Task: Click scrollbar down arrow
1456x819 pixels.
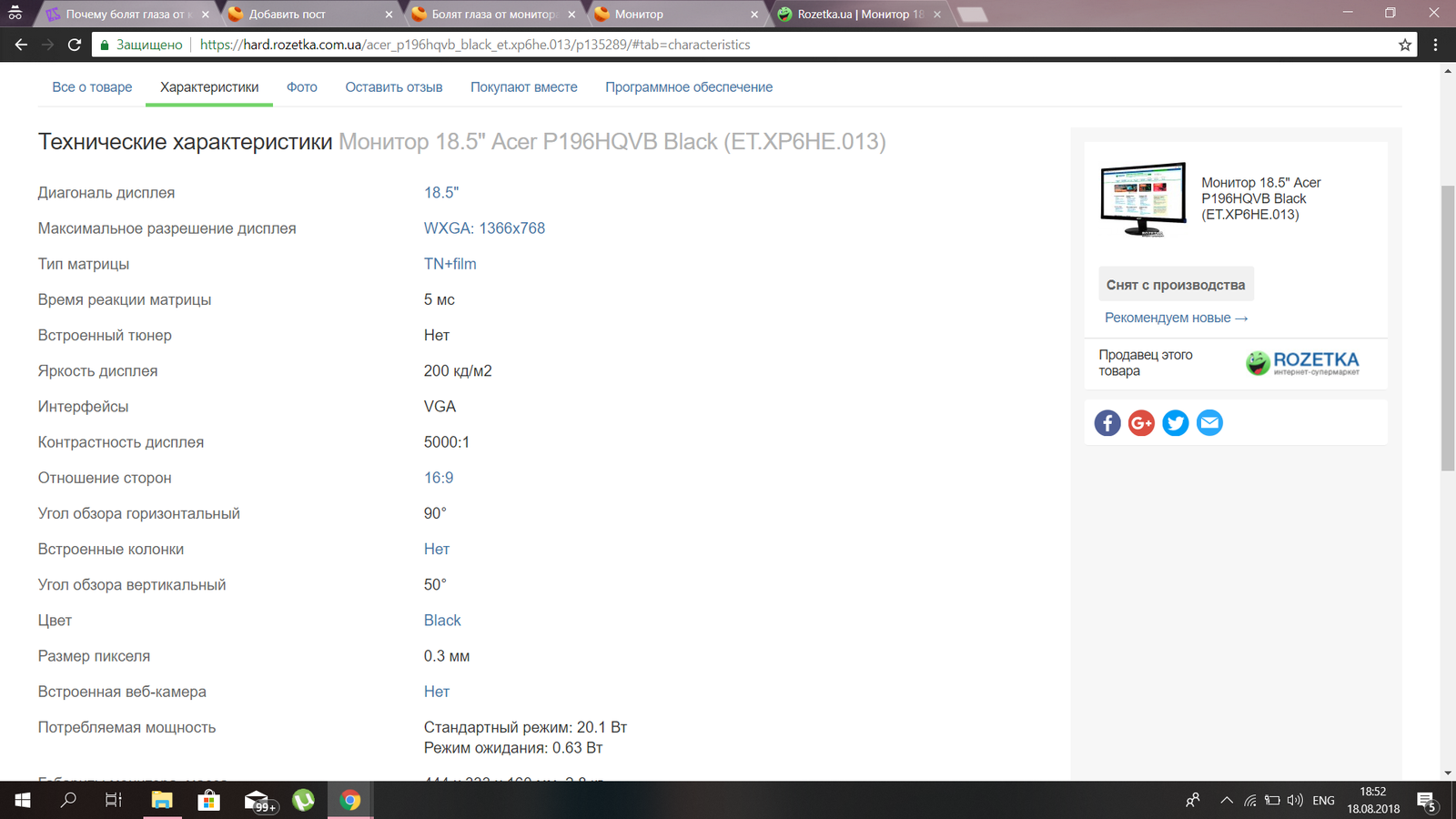Action: coord(1448,773)
